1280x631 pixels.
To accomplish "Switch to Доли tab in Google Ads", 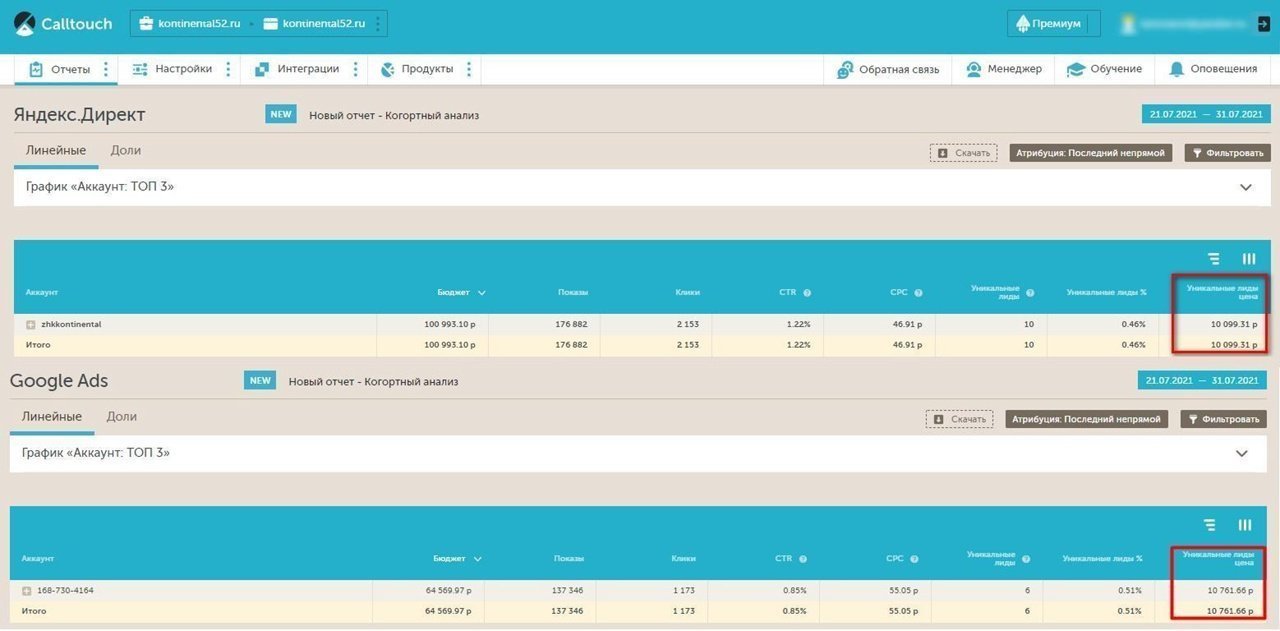I will [121, 417].
